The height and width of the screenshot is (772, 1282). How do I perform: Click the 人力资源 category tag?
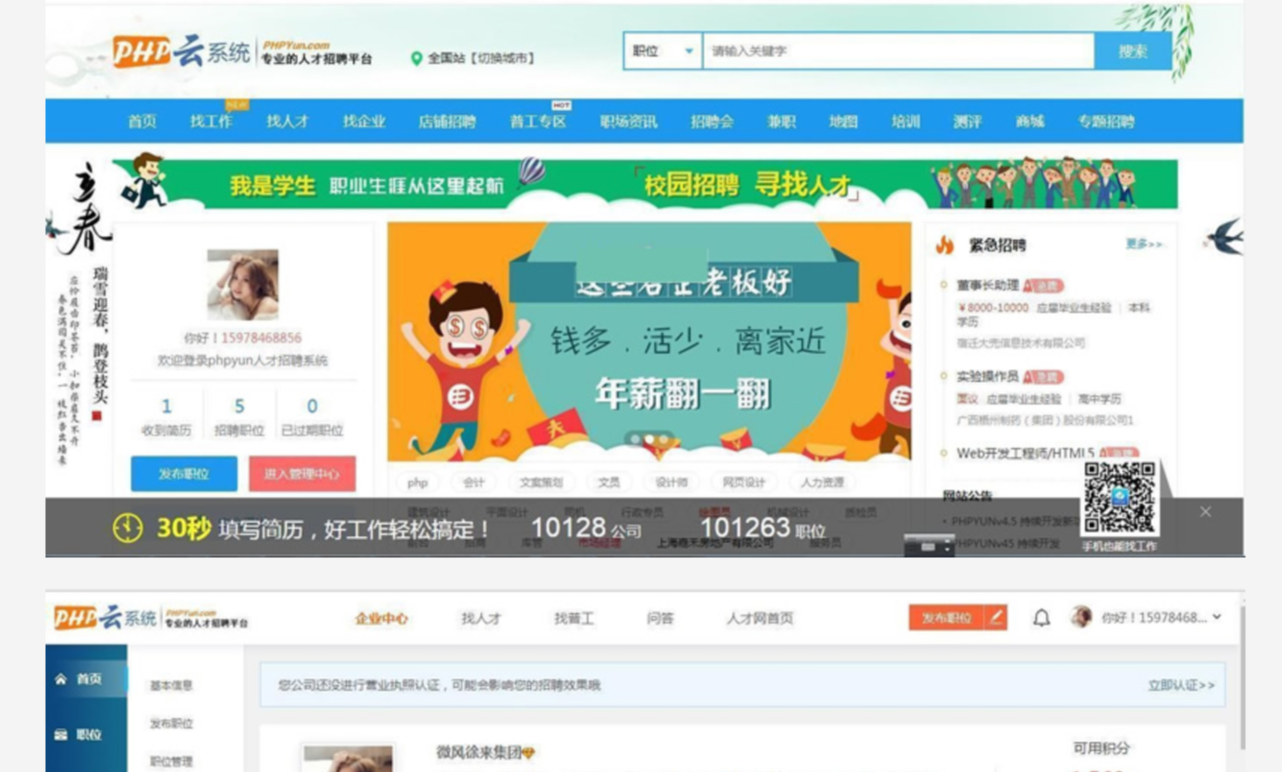coord(822,482)
